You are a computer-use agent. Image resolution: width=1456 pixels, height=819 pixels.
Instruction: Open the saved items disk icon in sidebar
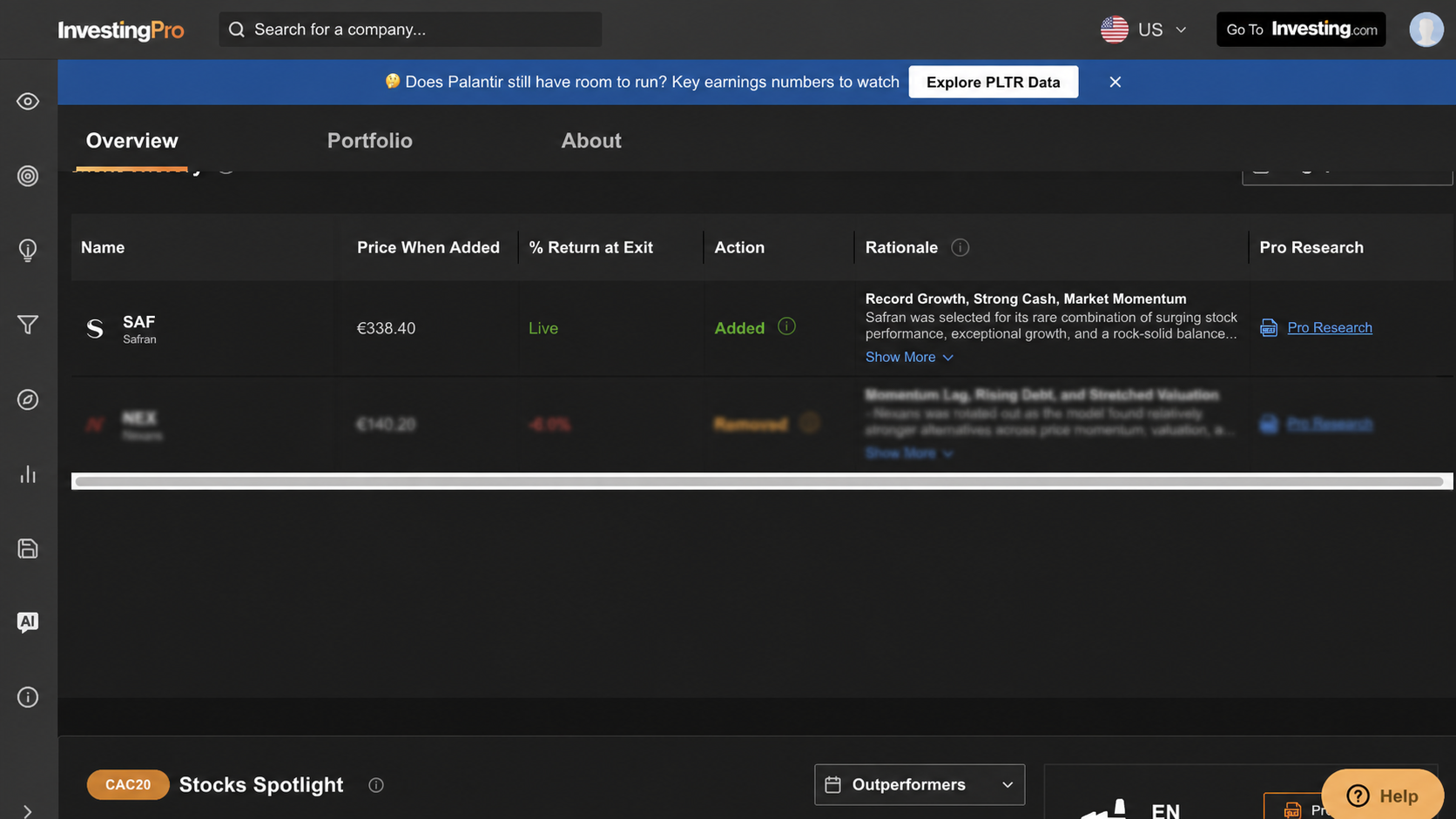[x=28, y=548]
